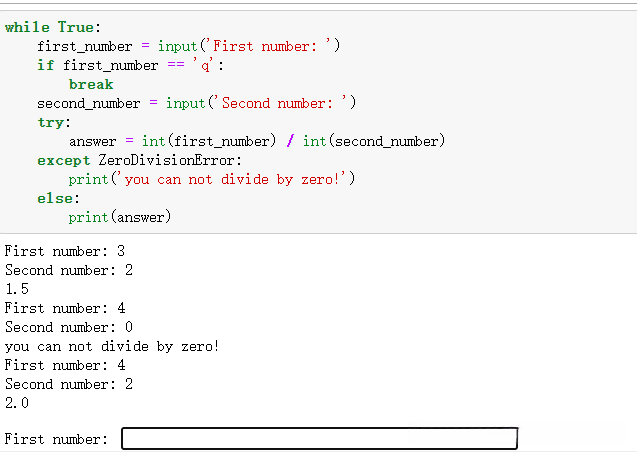Click the 1.5 result in output
637x453 pixels.
(x=17, y=289)
